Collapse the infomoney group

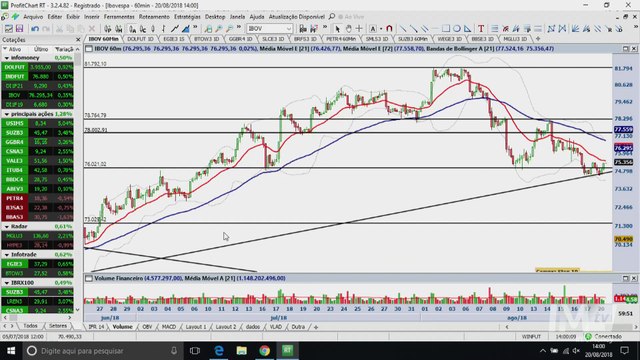(x=7, y=58)
